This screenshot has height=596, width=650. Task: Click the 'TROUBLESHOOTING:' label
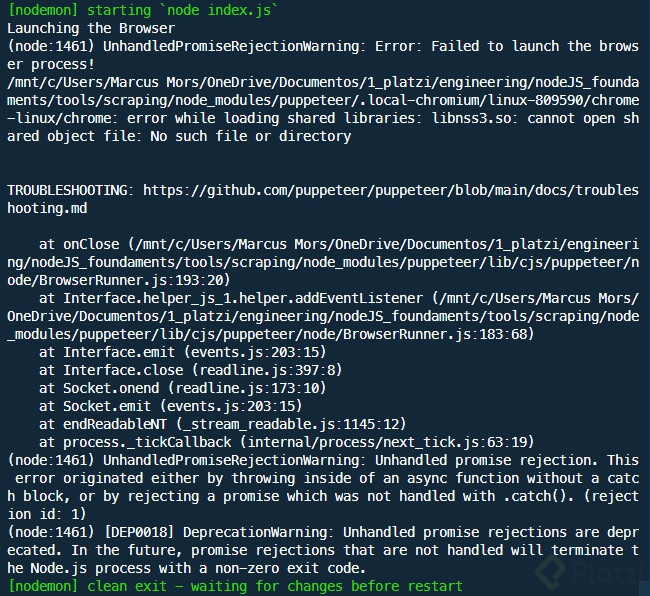pos(70,190)
